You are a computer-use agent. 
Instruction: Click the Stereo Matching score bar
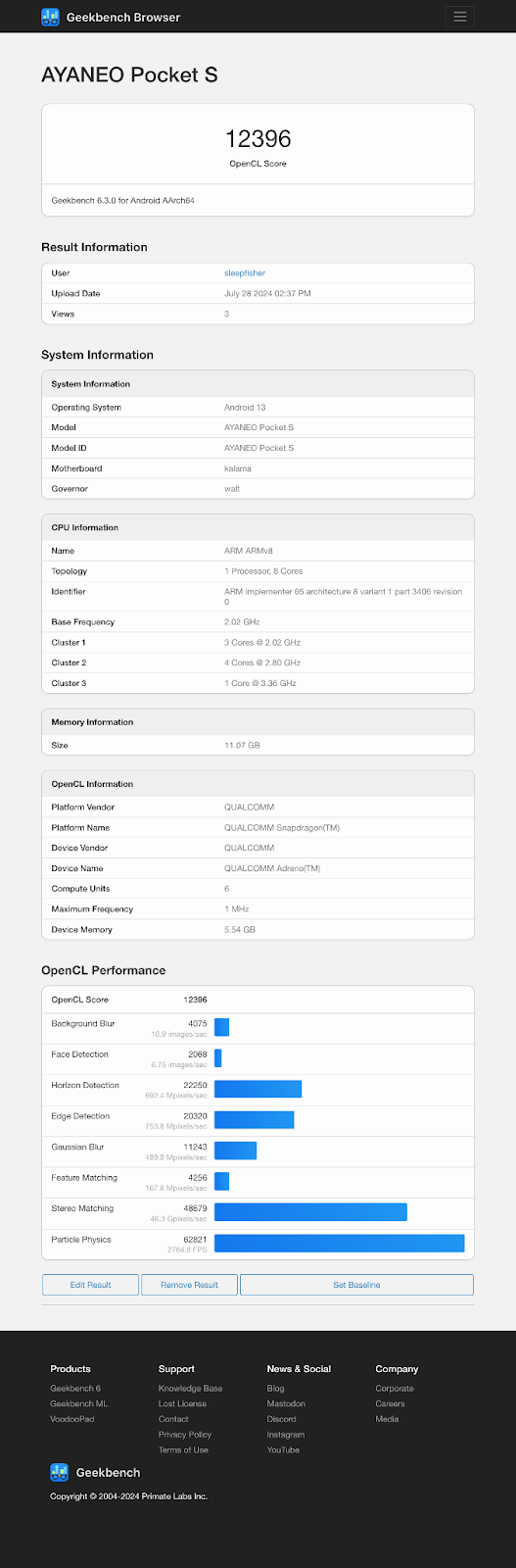coord(310,1212)
